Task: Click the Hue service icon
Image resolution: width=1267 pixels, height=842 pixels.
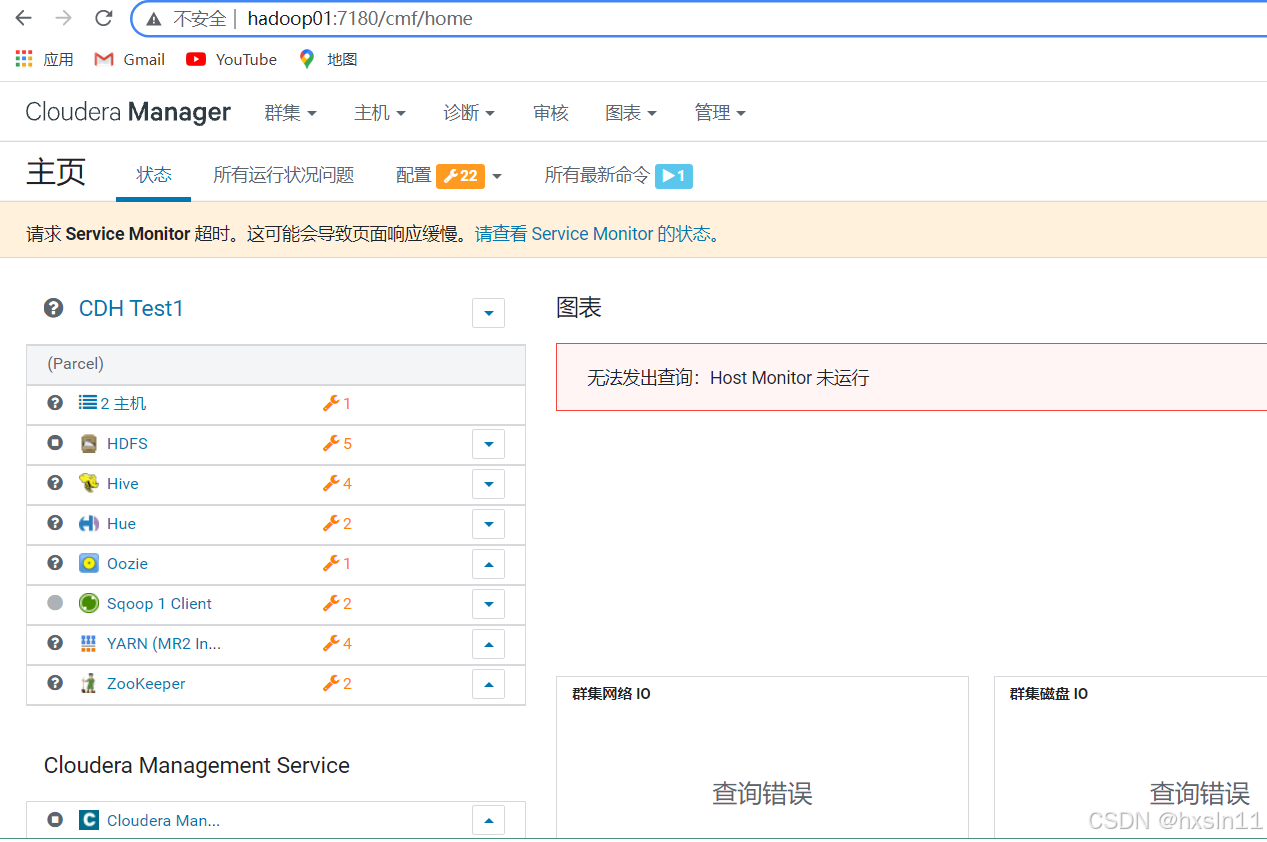Action: click(x=89, y=523)
